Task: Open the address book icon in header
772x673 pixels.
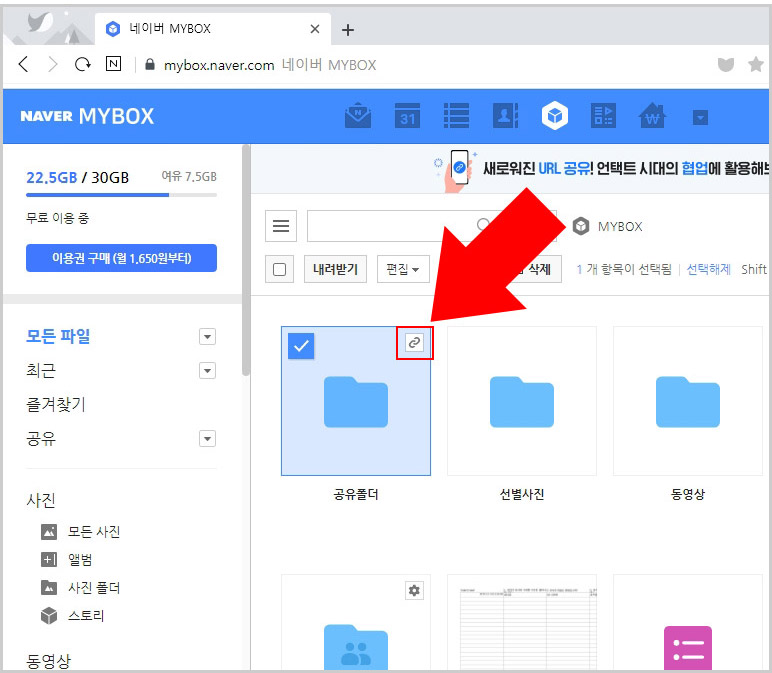Action: (505, 116)
